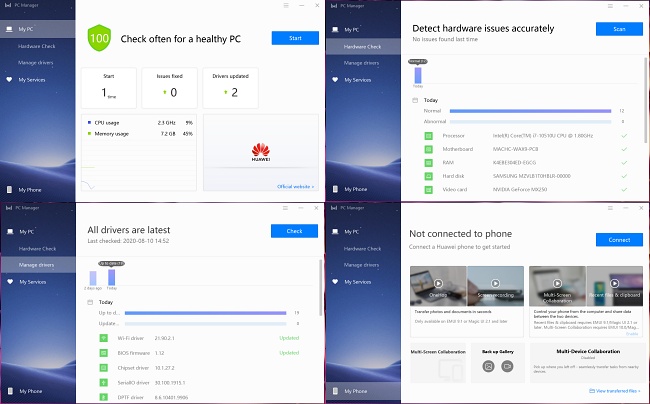The height and width of the screenshot is (404, 650).
Task: Click My Services heart icon in the drivers window
Action: [10, 282]
